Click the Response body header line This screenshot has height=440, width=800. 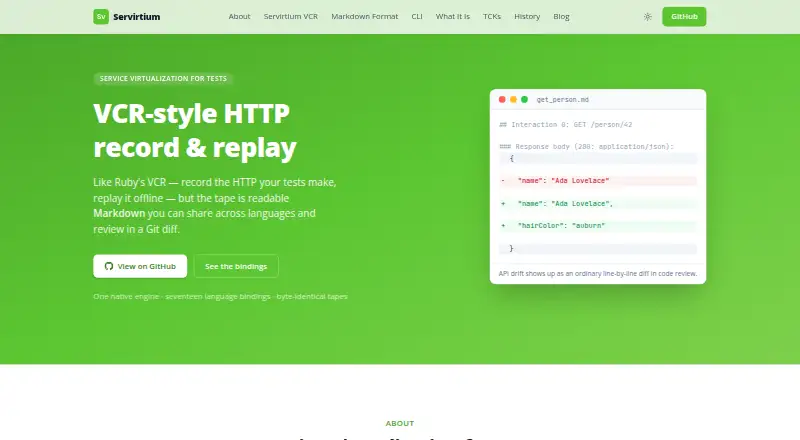click(x=586, y=146)
